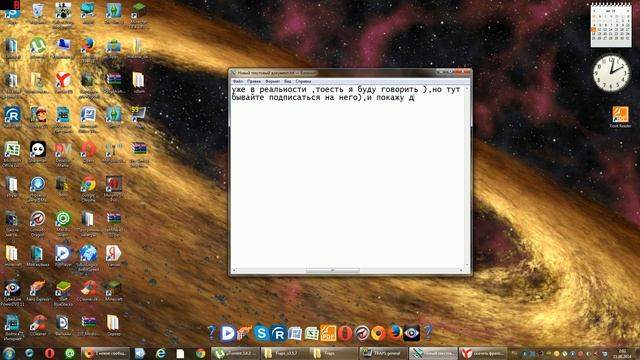Select the Foxit Reader desktop shortcut
Viewport: 640px width, 360px height.
point(620,117)
